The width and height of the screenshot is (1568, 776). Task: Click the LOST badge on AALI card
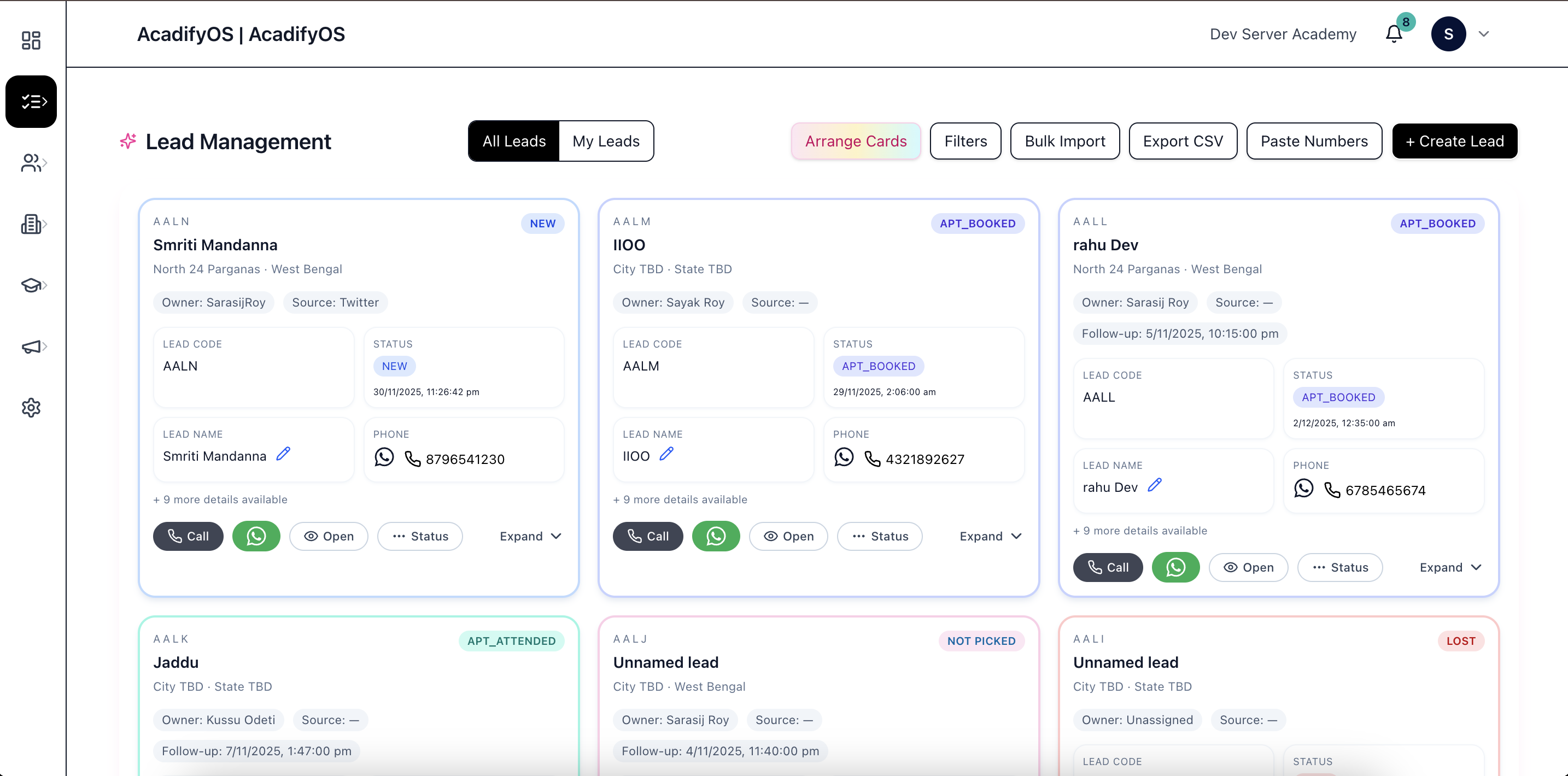pyautogui.click(x=1461, y=641)
